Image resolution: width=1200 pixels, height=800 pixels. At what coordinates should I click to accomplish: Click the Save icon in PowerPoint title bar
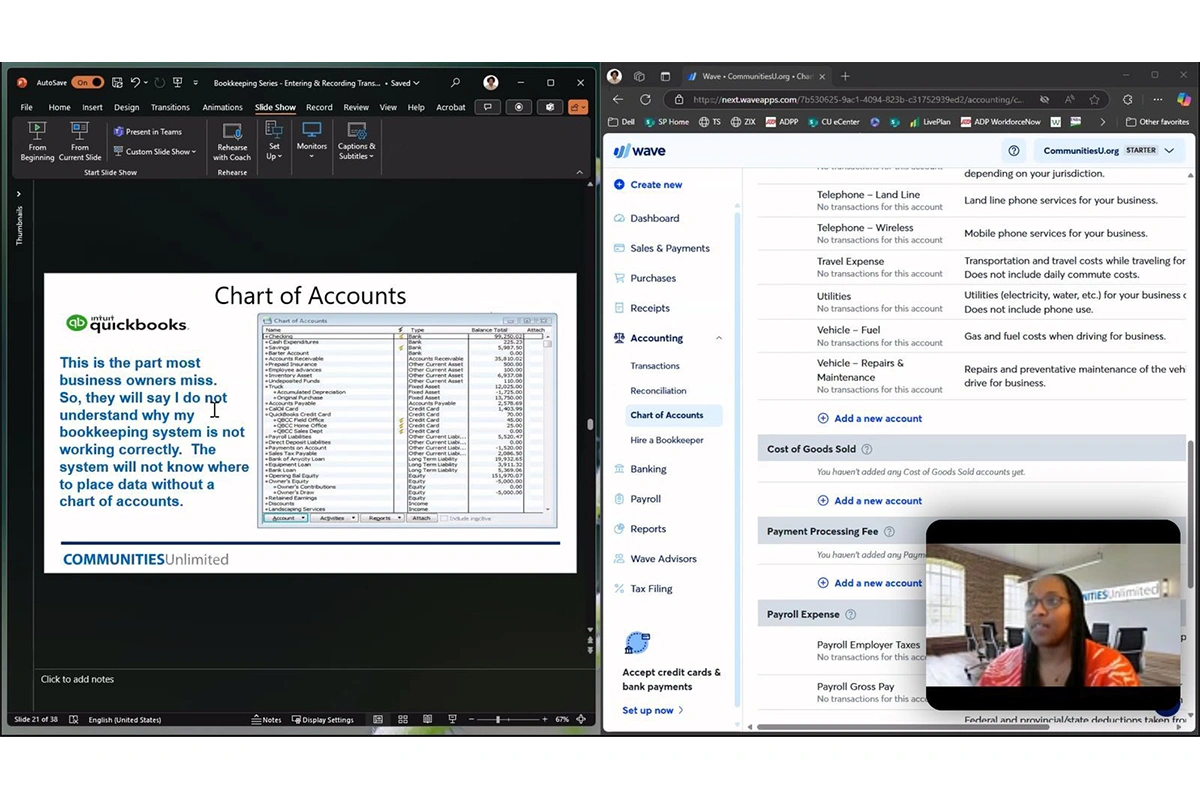coord(117,83)
